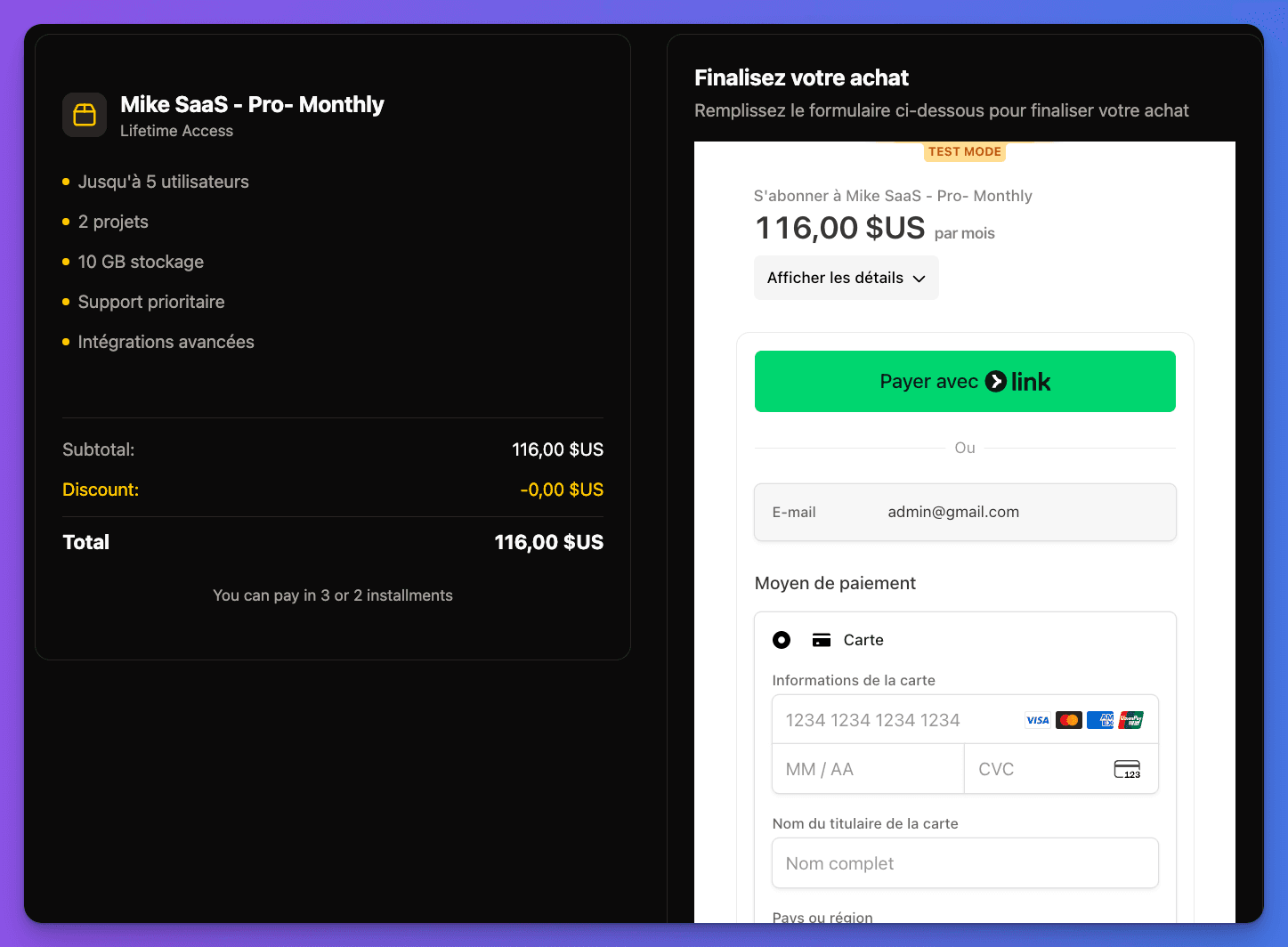Click the chevron on Afficher les détails
The image size is (1288, 947).
click(920, 278)
